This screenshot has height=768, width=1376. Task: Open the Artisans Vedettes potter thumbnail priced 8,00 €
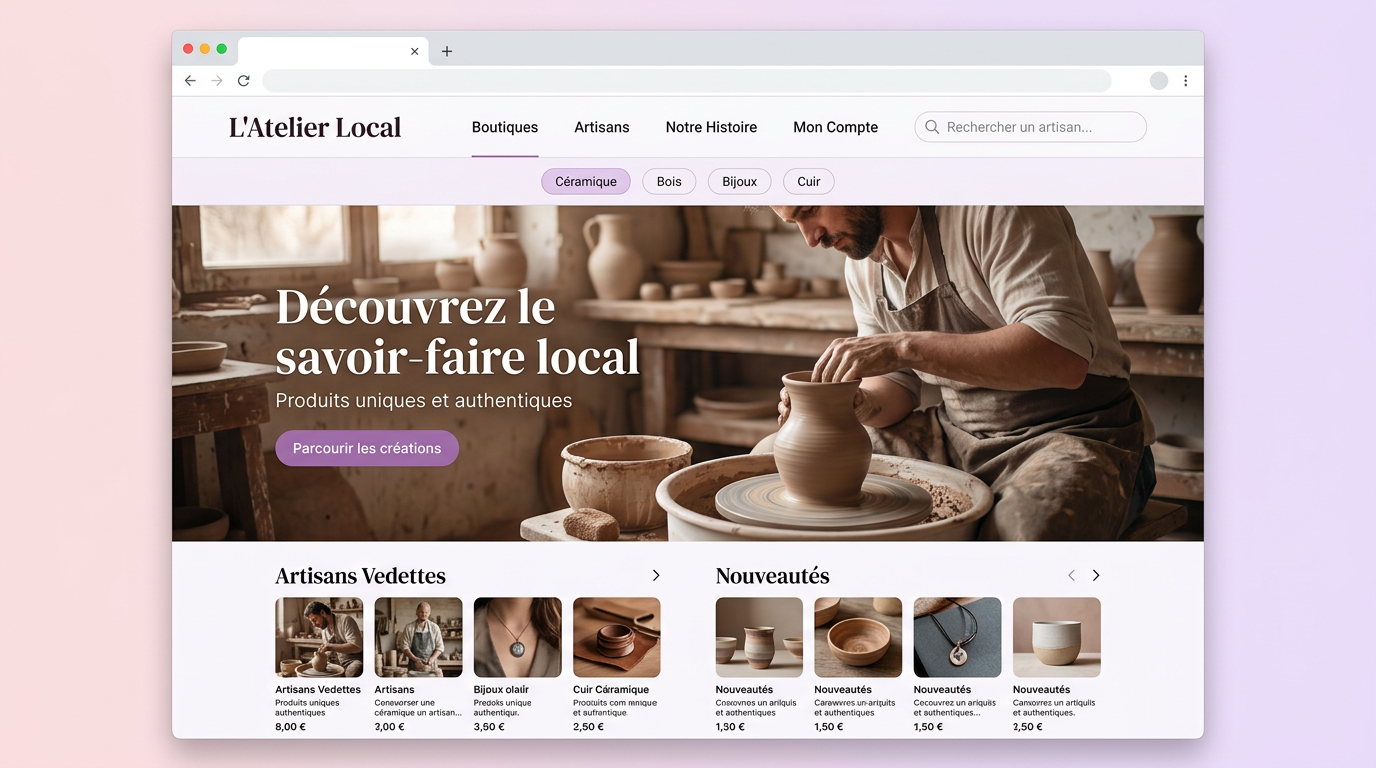point(319,637)
